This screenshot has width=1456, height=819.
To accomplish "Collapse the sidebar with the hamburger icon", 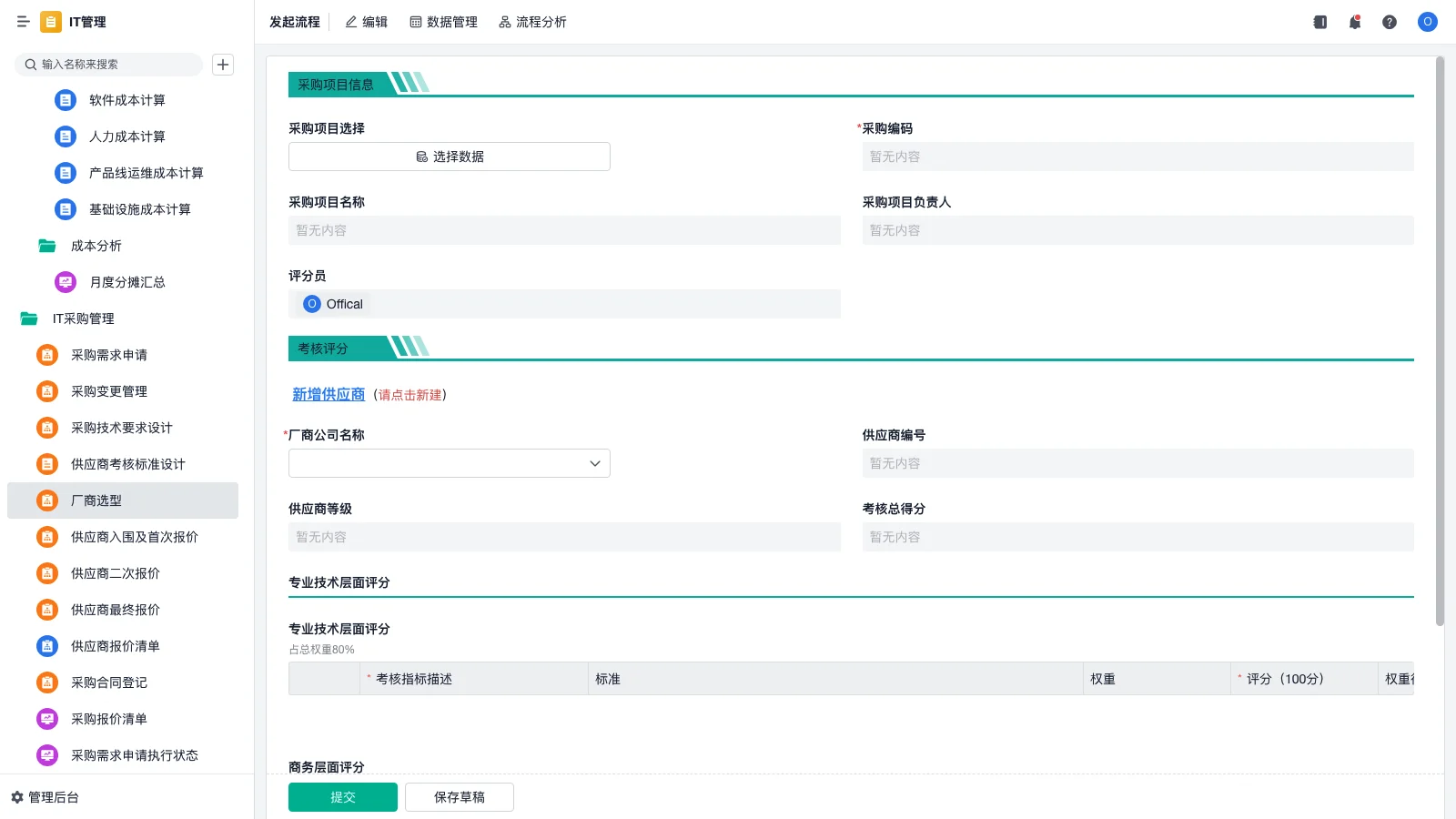I will click(23, 22).
